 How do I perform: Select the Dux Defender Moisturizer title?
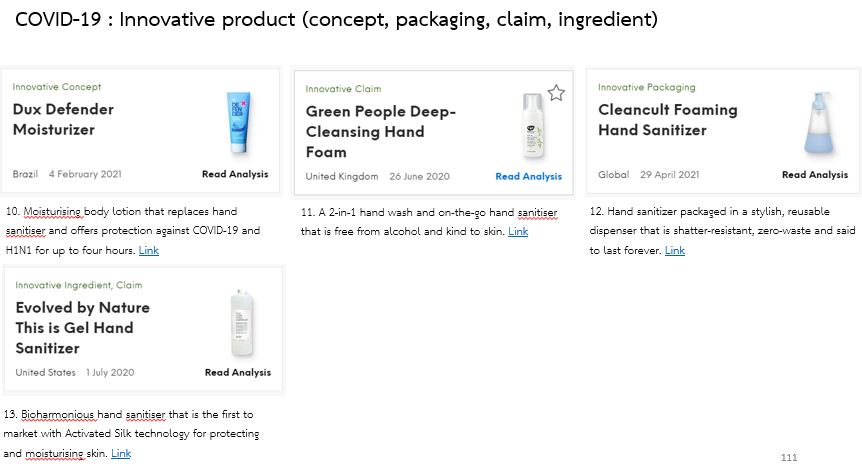[63, 119]
